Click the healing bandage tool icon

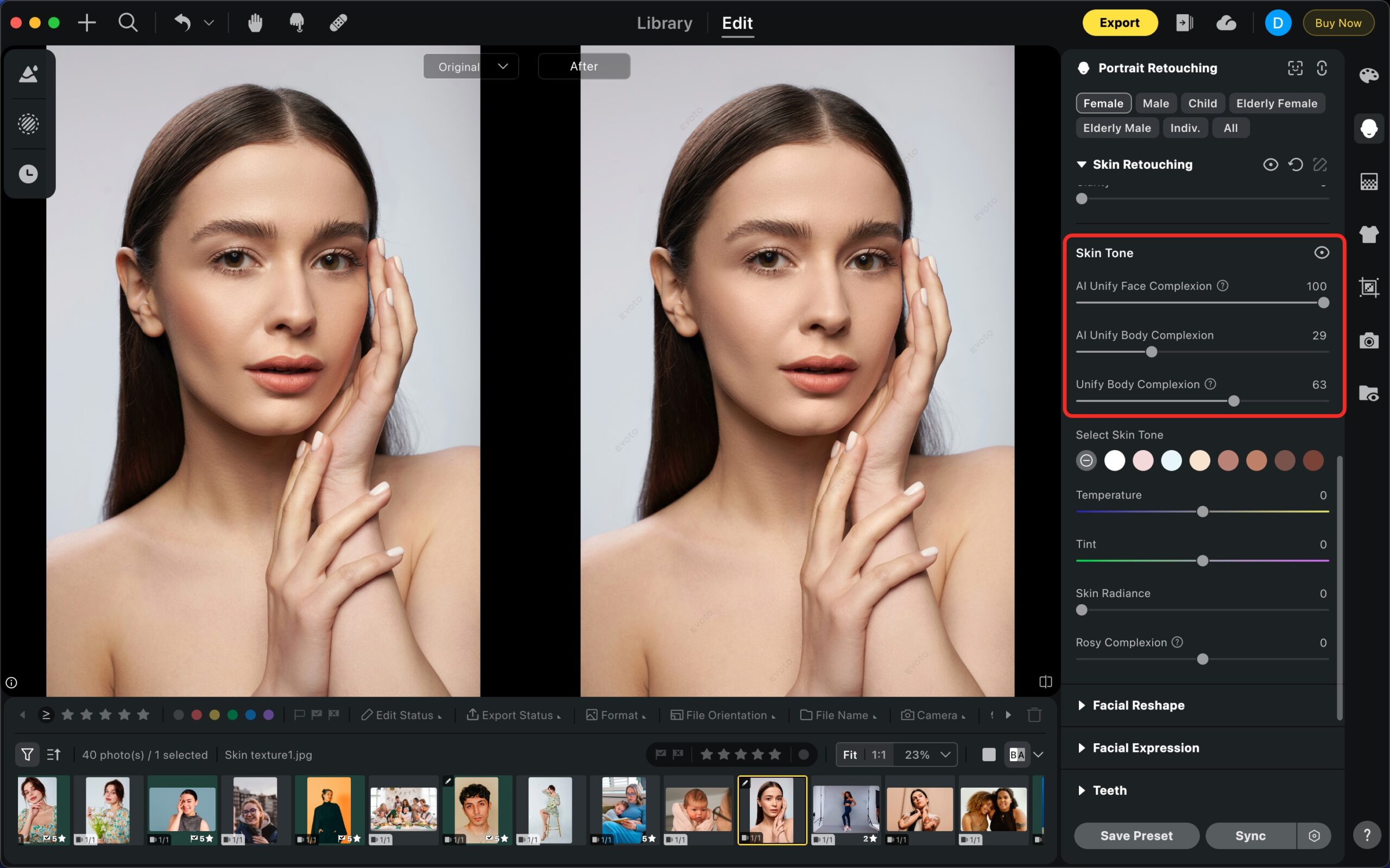tap(338, 23)
